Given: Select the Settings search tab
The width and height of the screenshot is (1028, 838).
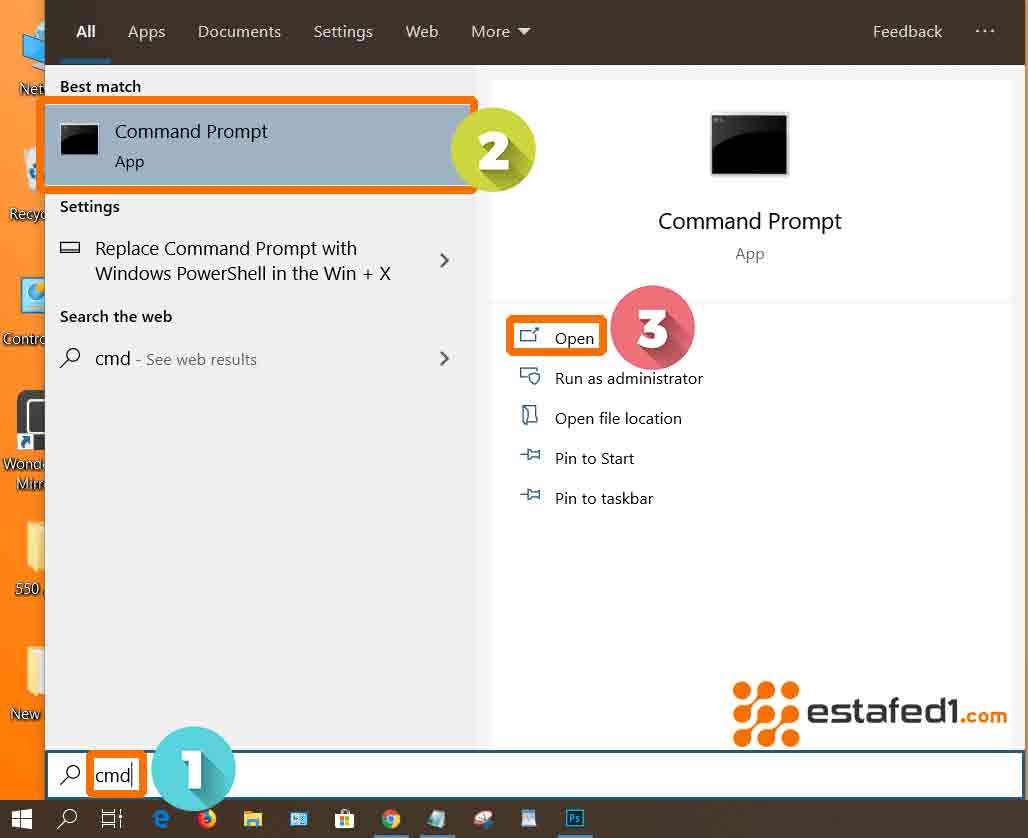Looking at the screenshot, I should (343, 32).
